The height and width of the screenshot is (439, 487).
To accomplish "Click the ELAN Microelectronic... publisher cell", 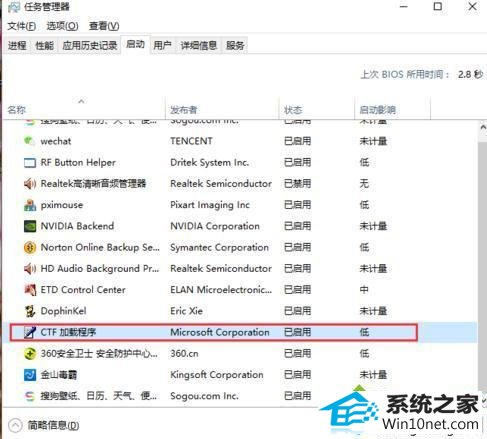I will click(221, 290).
